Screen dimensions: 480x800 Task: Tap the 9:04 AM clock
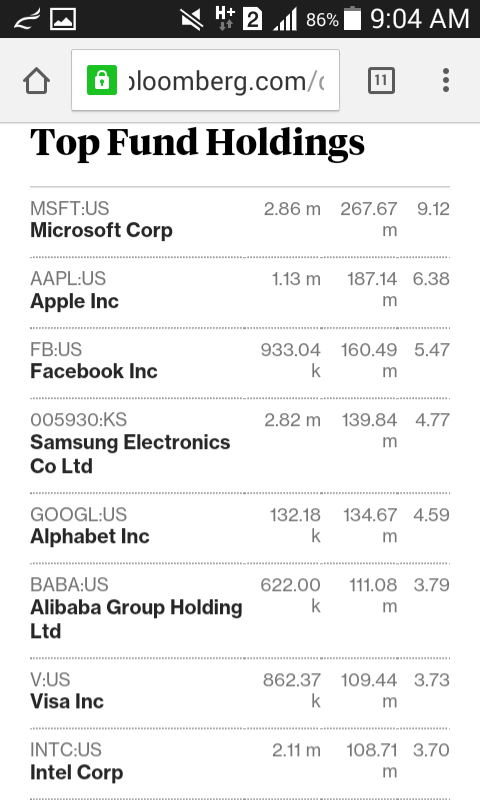[x=419, y=19]
